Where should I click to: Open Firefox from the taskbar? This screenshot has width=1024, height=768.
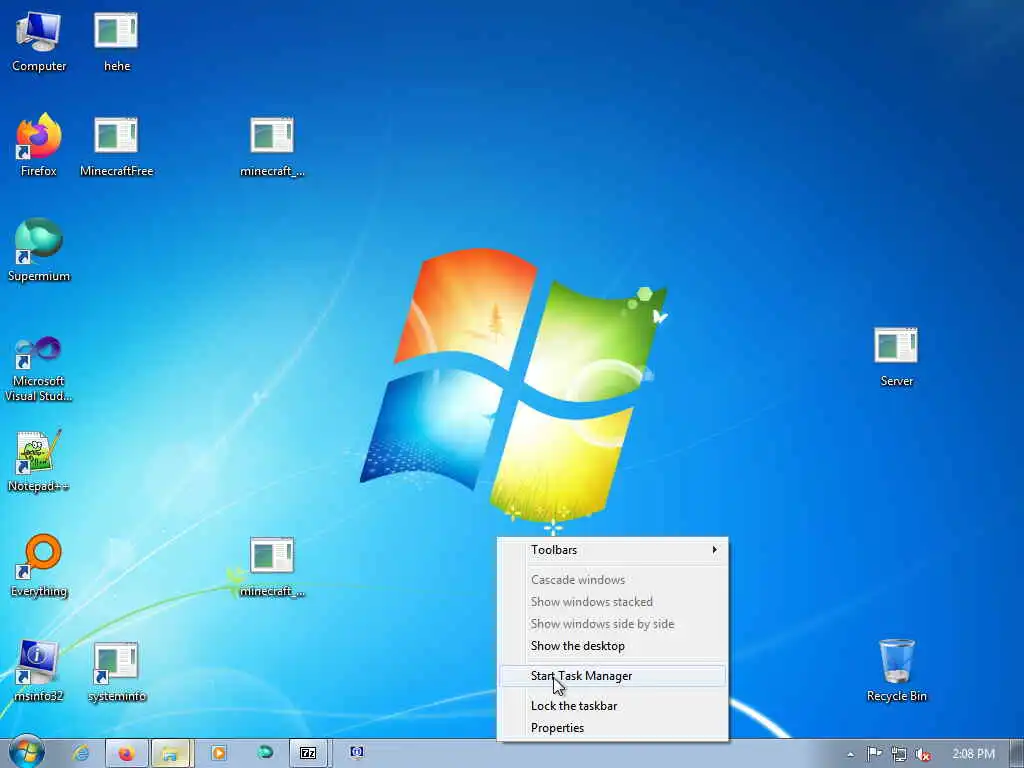[127, 753]
